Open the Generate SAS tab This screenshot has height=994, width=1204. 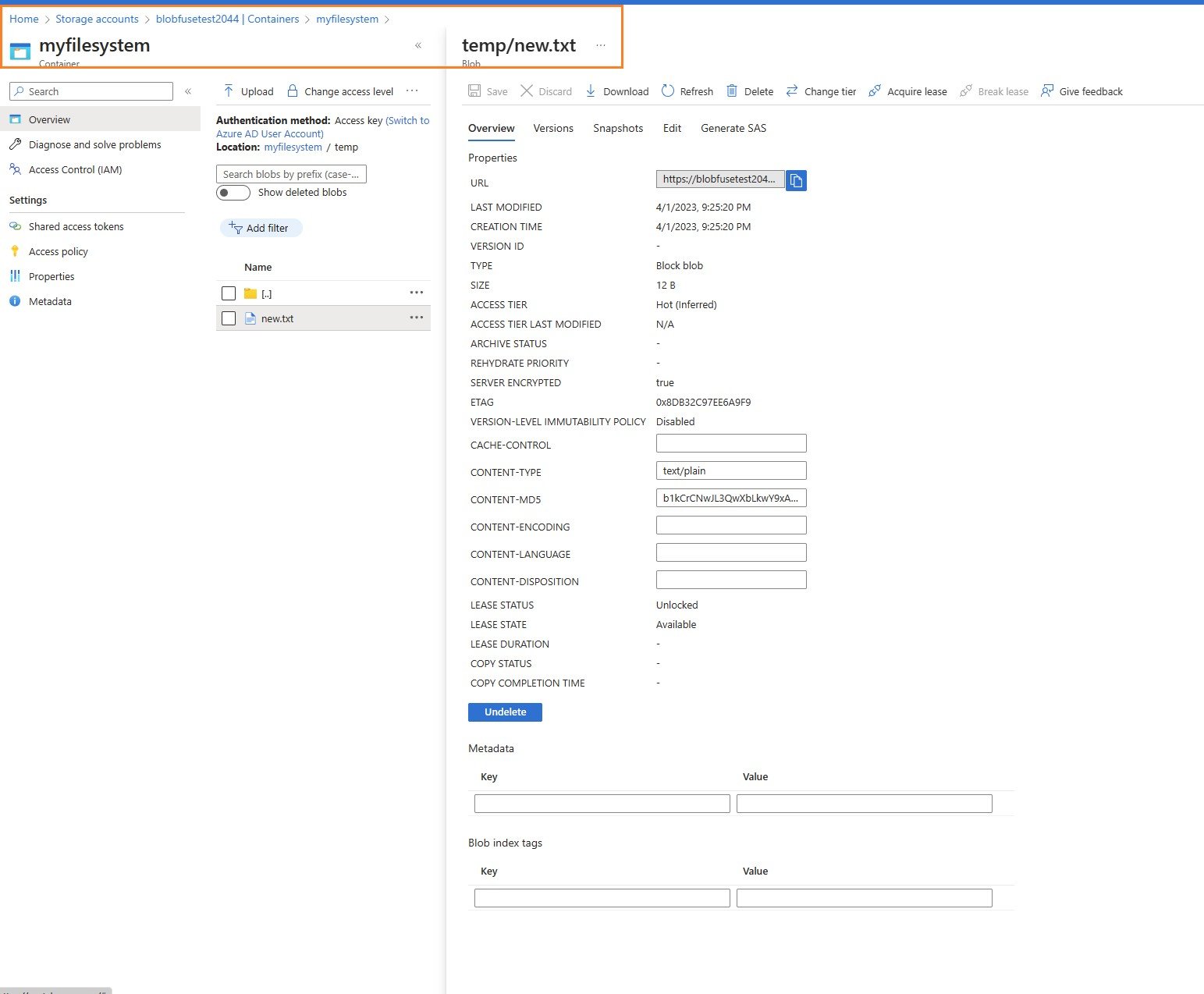(733, 128)
